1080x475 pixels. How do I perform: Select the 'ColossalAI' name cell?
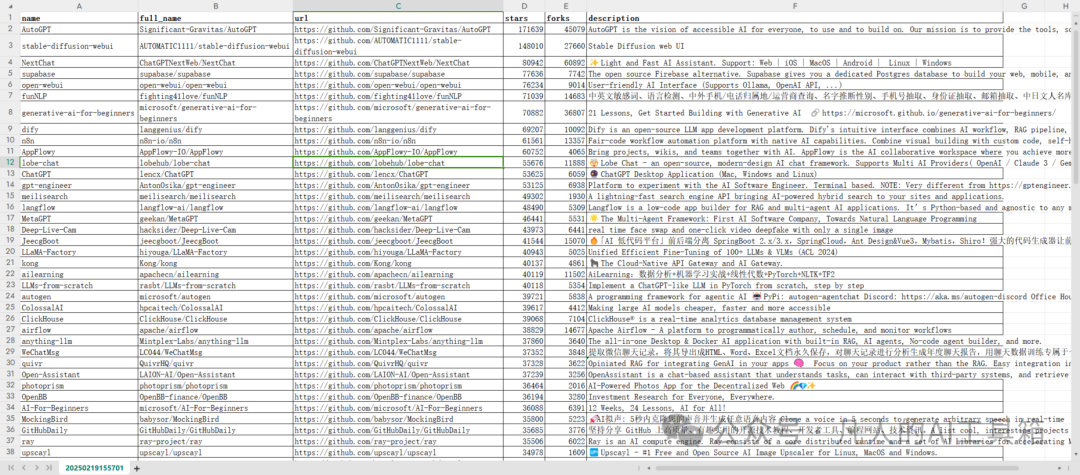click(x=79, y=308)
